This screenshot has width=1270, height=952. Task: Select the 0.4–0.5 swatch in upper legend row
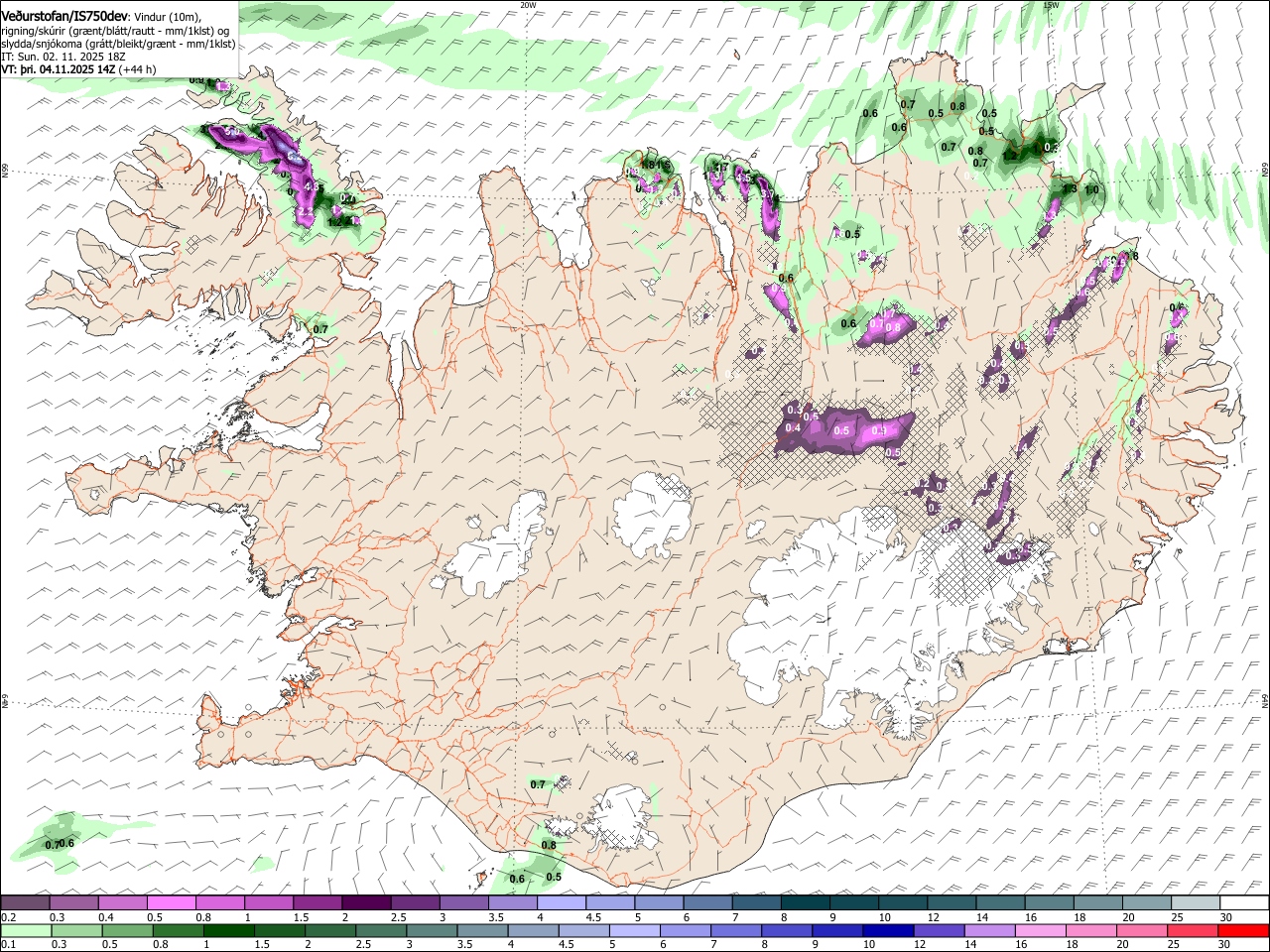(122, 903)
